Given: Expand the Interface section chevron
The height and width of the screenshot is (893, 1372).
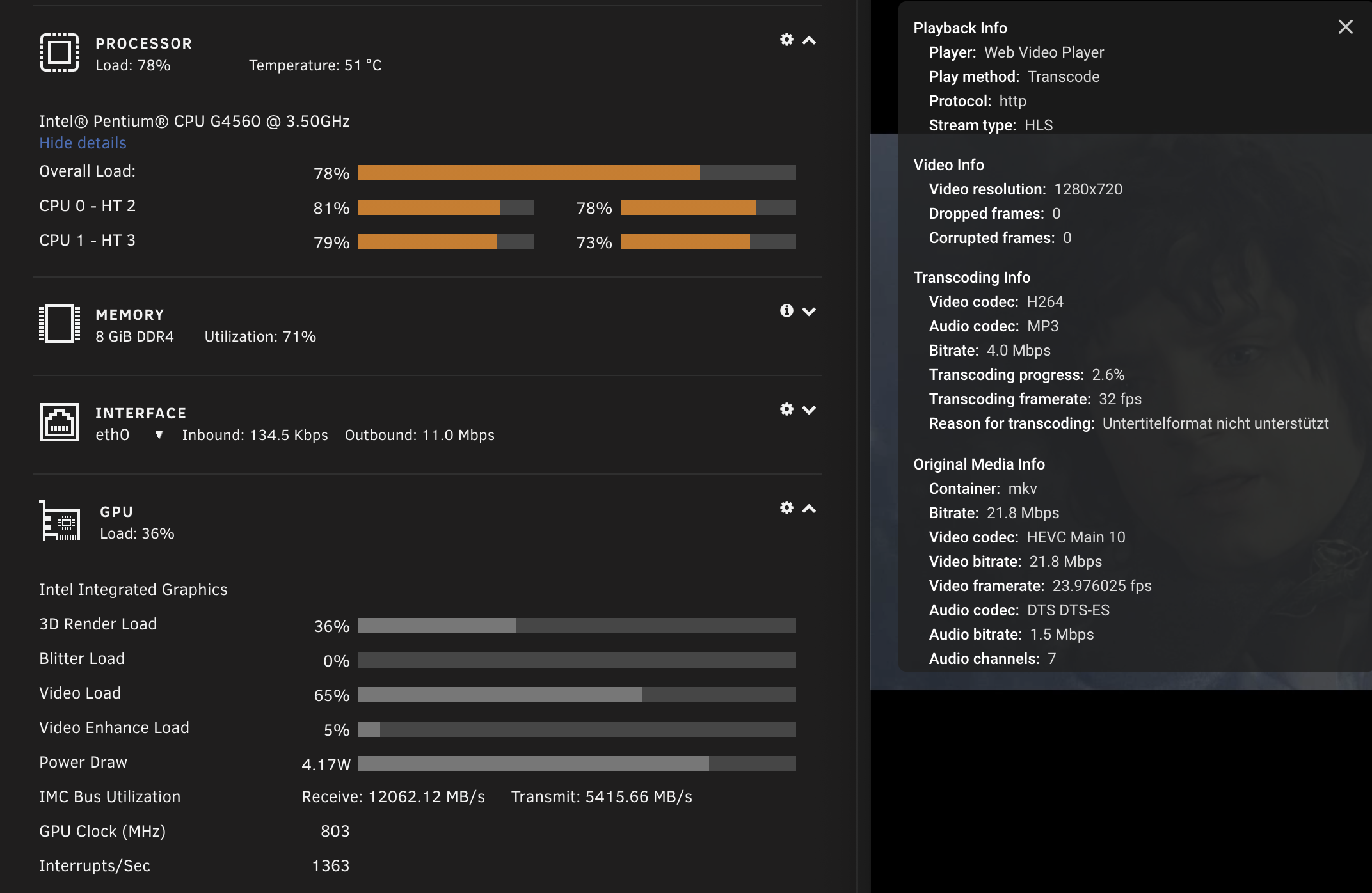Looking at the screenshot, I should tap(809, 410).
